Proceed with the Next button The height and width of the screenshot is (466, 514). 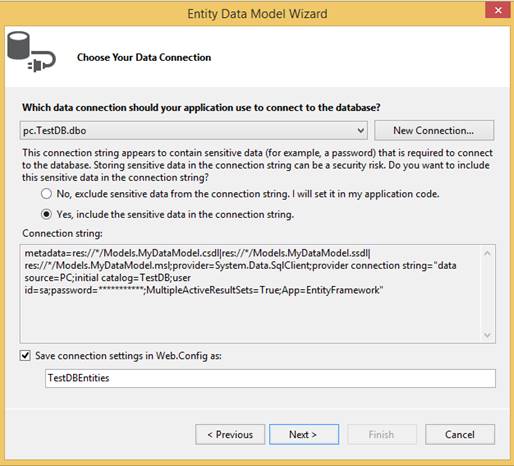click(304, 434)
